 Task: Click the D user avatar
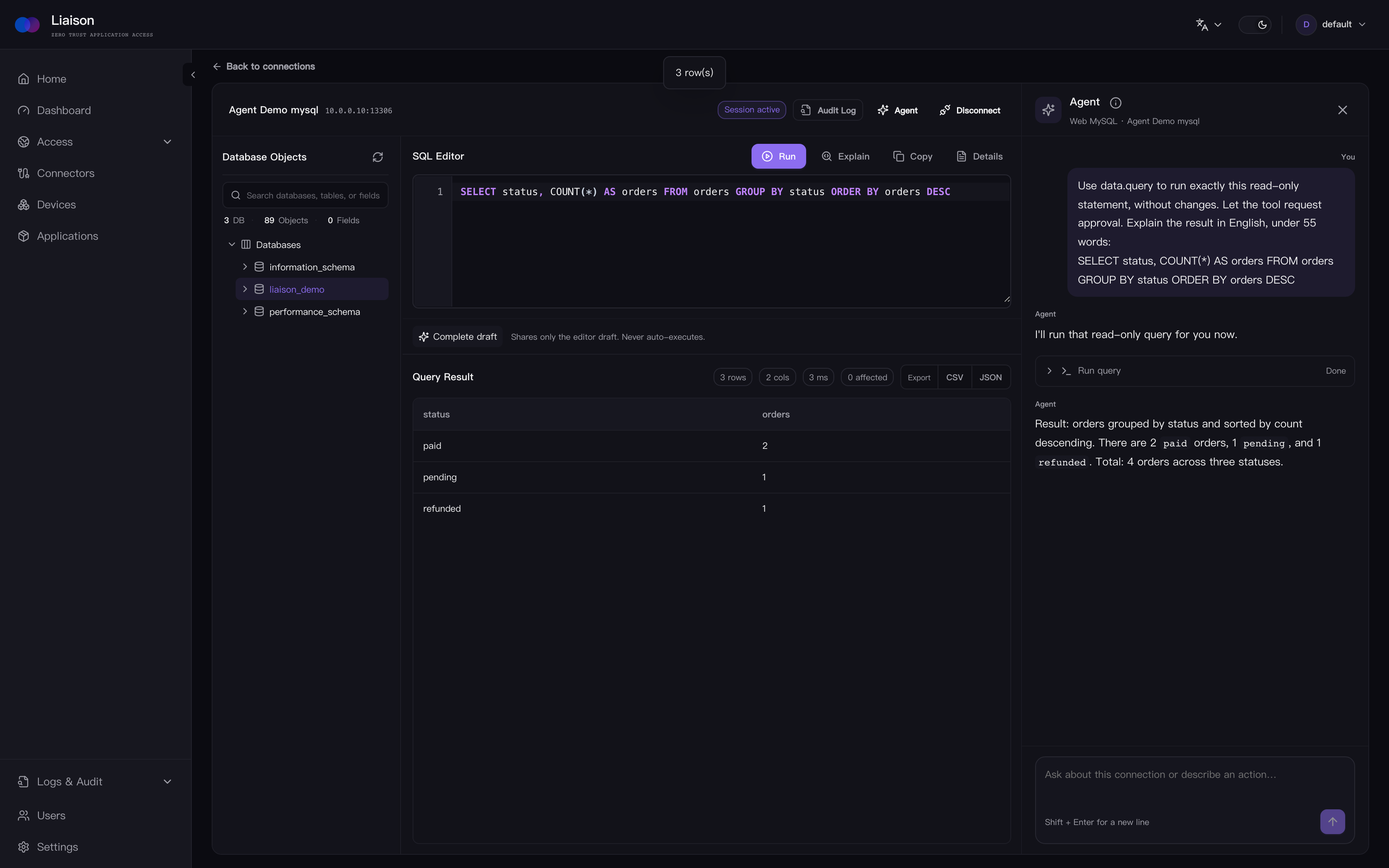click(x=1306, y=25)
